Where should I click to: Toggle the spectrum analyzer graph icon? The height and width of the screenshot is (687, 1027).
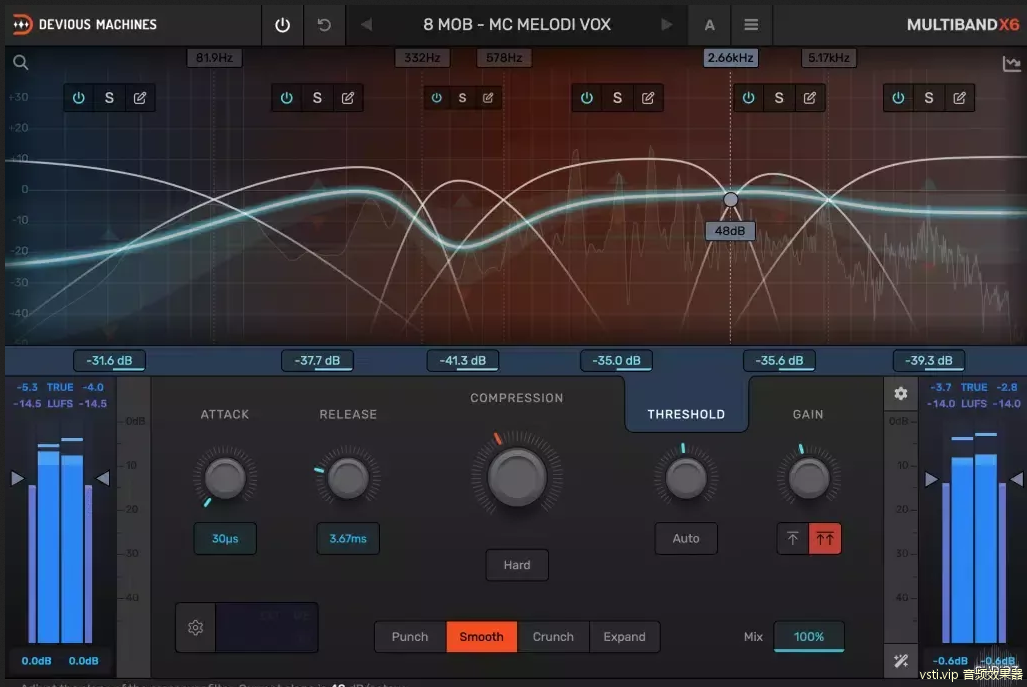pyautogui.click(x=1011, y=63)
